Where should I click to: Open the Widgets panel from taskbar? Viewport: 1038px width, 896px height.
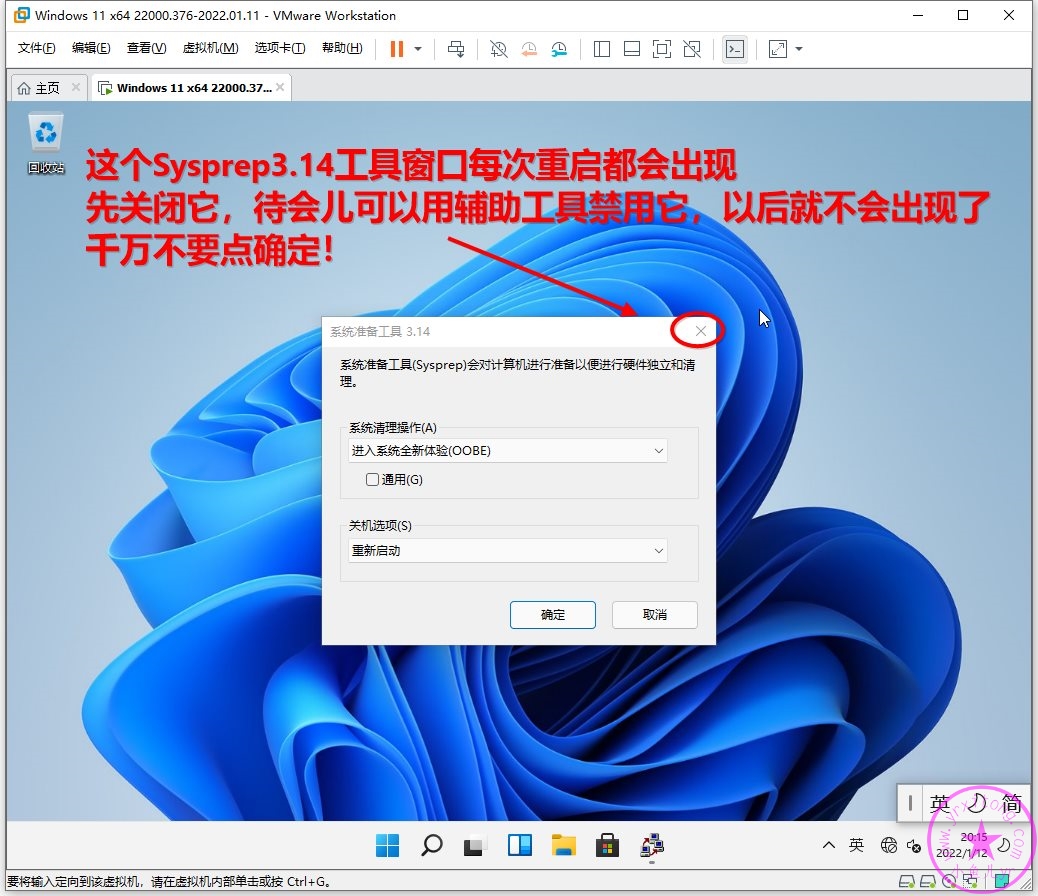(x=520, y=846)
